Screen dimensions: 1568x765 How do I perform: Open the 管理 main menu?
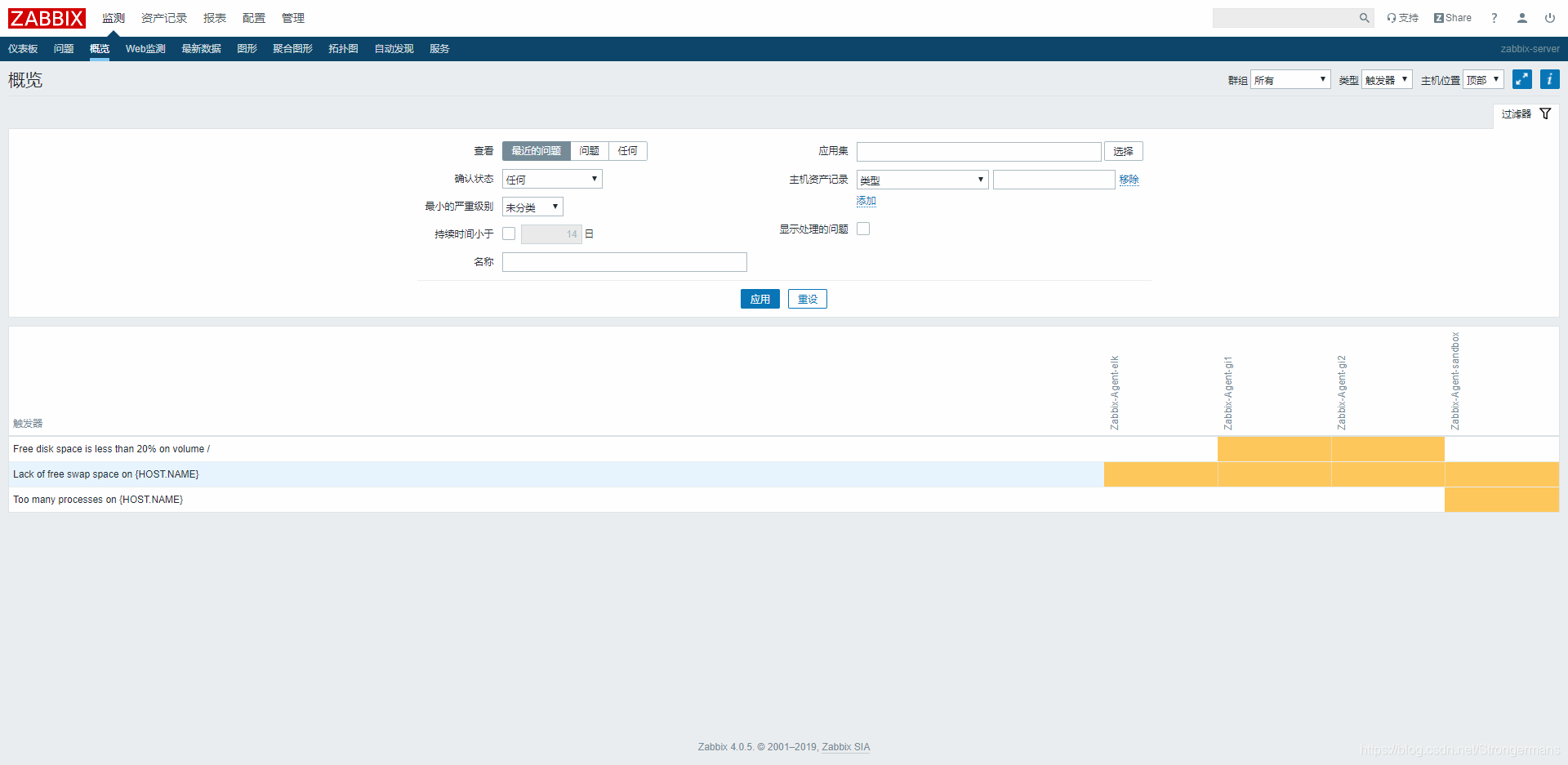point(293,18)
